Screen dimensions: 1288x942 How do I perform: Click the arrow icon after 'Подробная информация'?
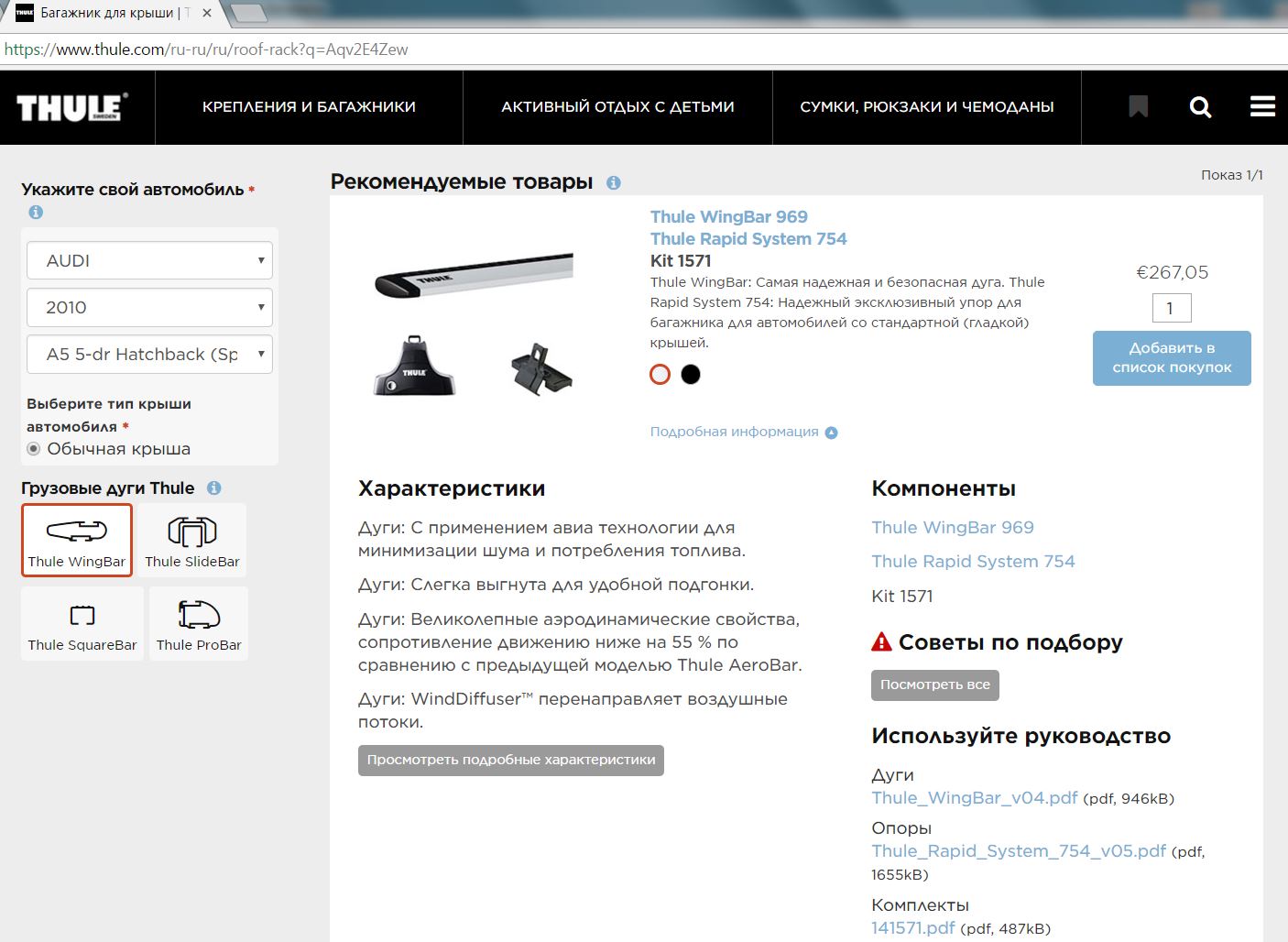click(x=831, y=433)
